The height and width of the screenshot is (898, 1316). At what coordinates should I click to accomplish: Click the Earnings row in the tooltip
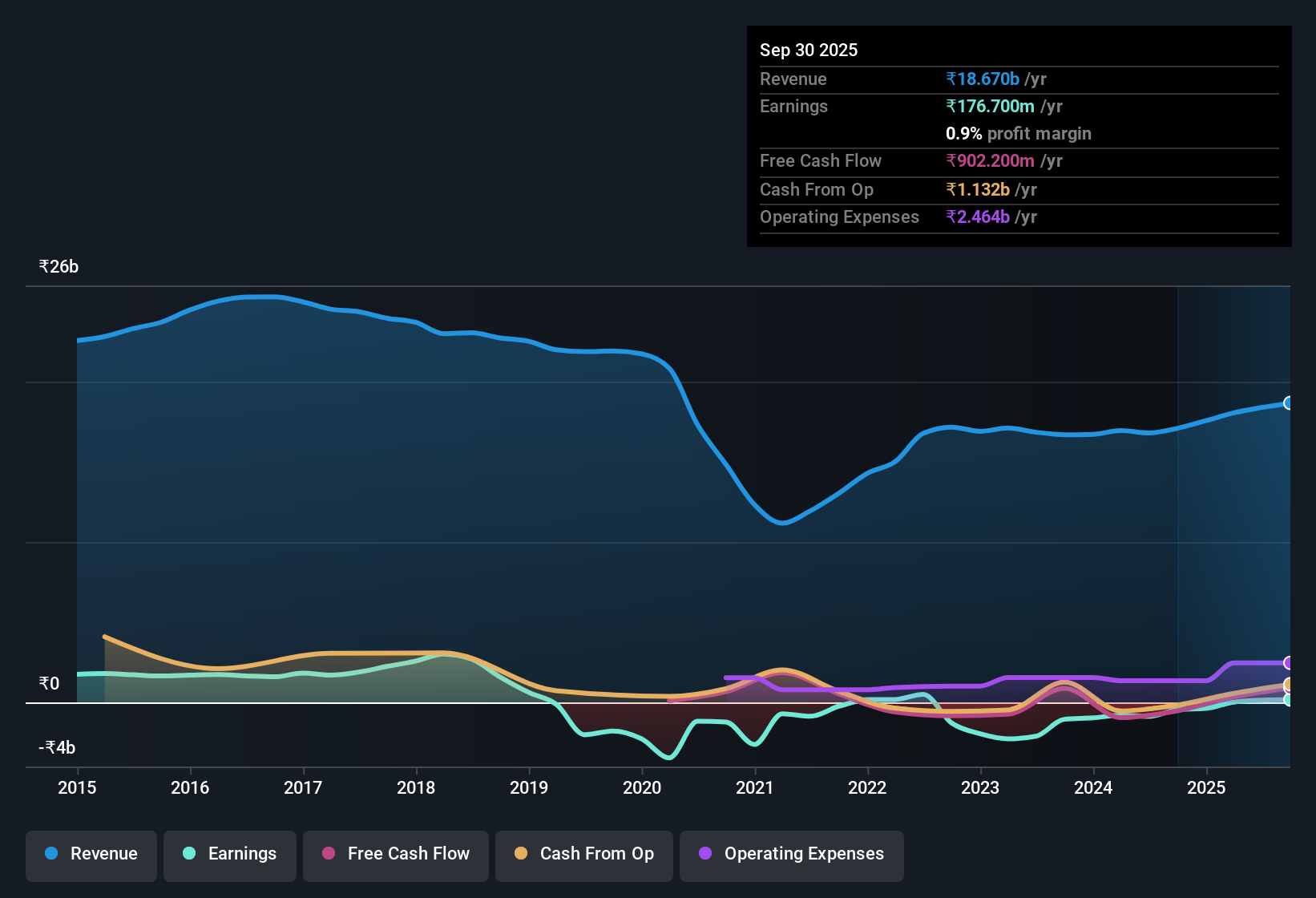[793, 106]
